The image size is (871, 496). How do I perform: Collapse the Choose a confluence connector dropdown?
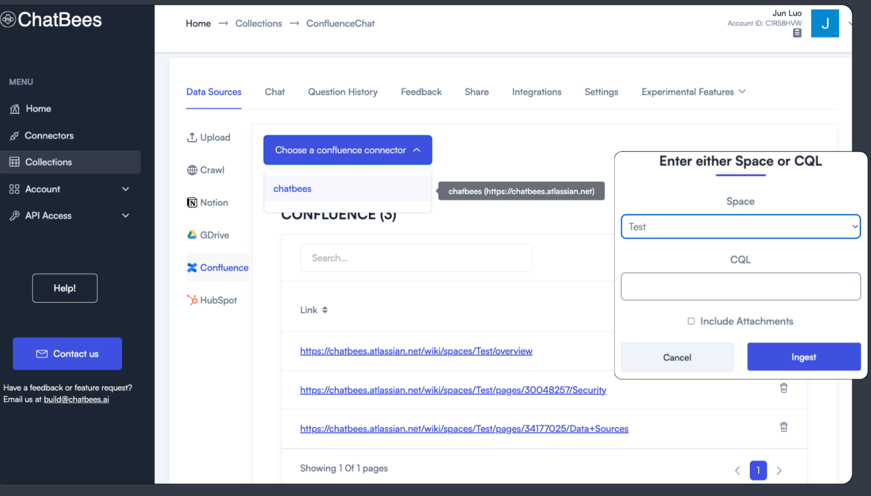[x=347, y=150]
